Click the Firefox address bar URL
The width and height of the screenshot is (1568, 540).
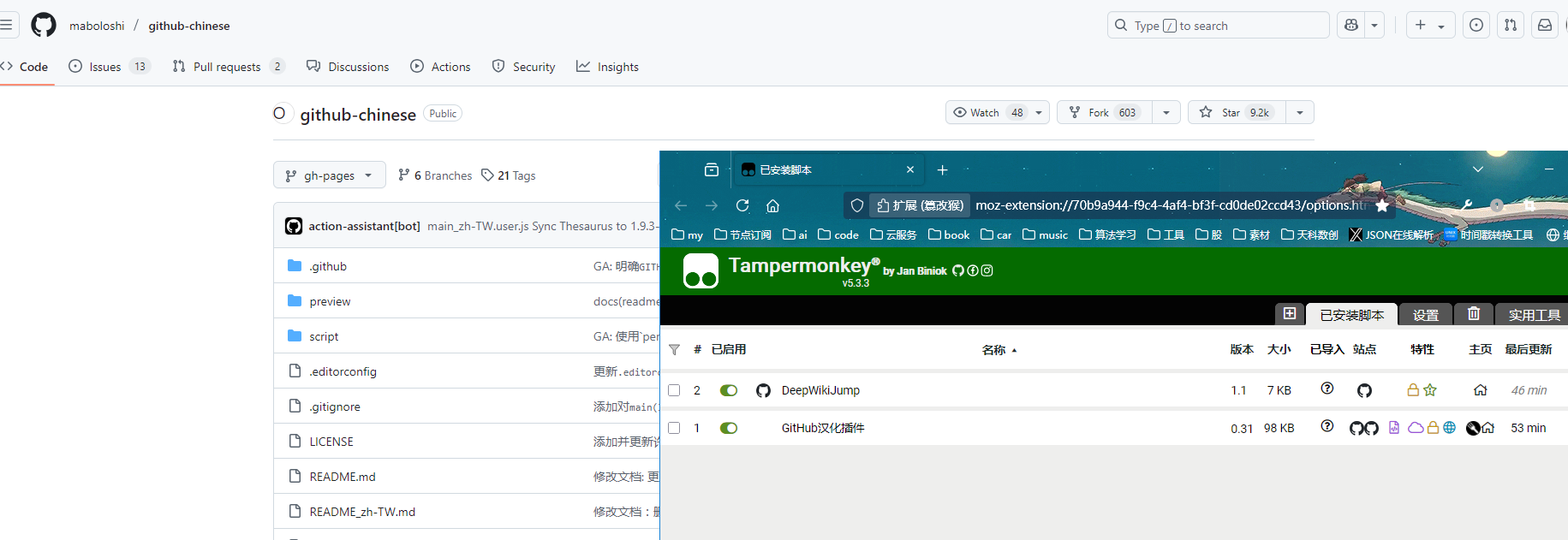click(1171, 205)
